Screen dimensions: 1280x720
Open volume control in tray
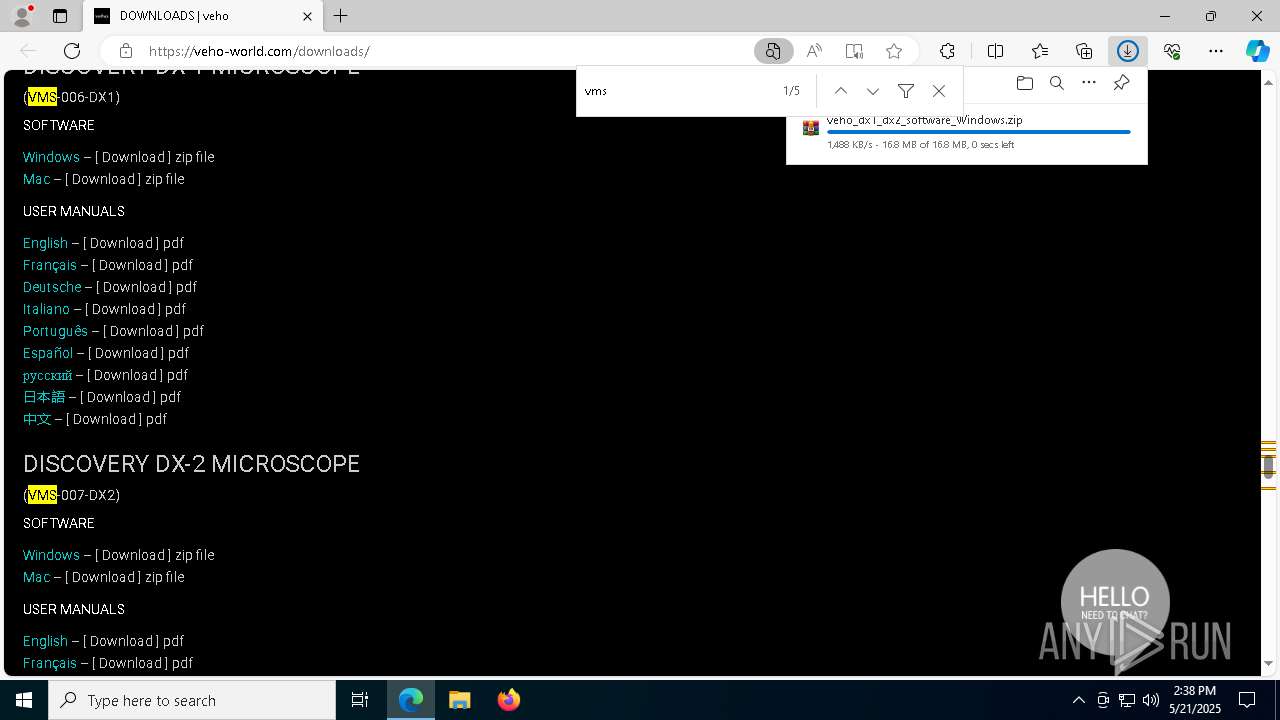pyautogui.click(x=1150, y=700)
